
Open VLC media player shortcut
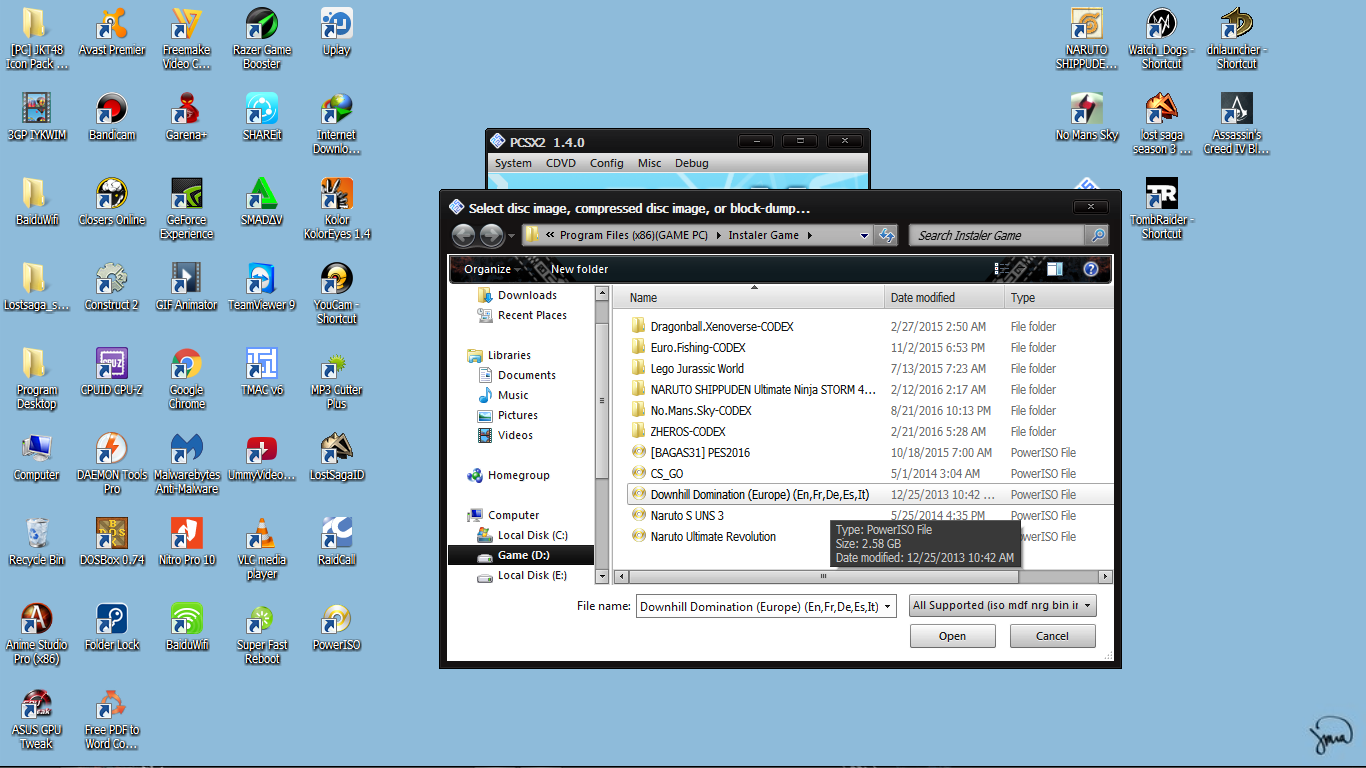pos(262,549)
